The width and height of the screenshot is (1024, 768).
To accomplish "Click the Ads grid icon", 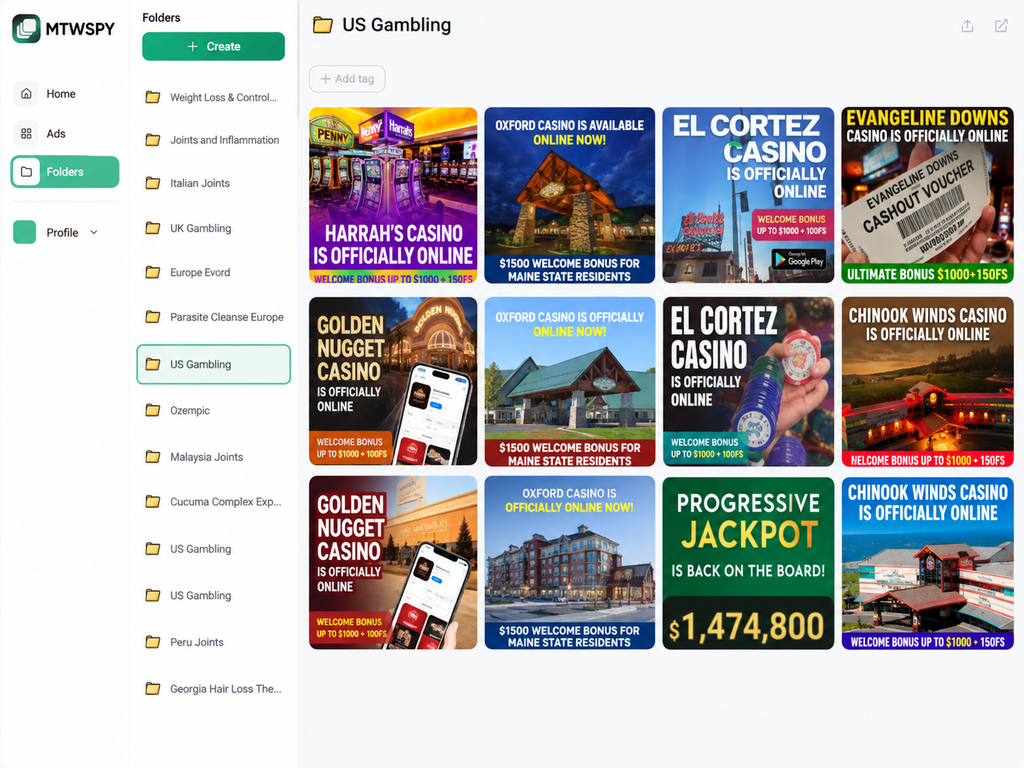I will (x=26, y=133).
